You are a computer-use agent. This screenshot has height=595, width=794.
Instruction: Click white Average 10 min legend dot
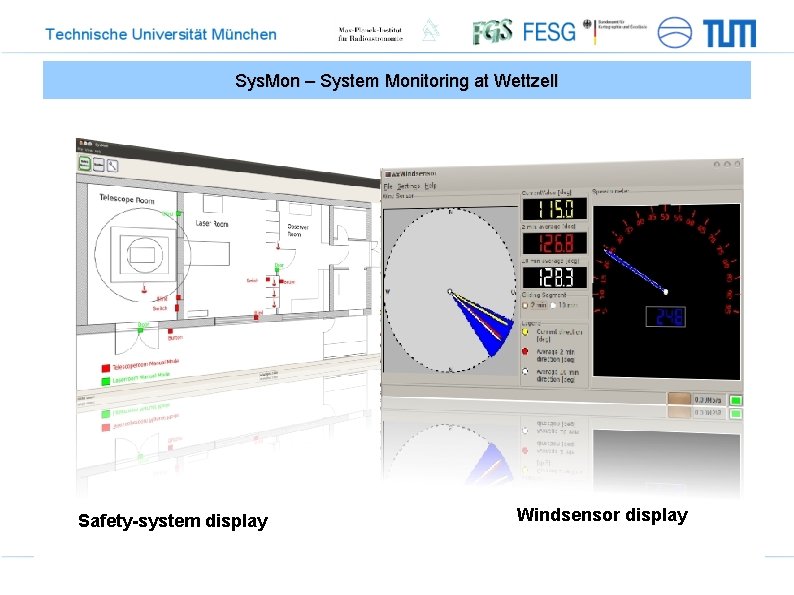(x=525, y=372)
